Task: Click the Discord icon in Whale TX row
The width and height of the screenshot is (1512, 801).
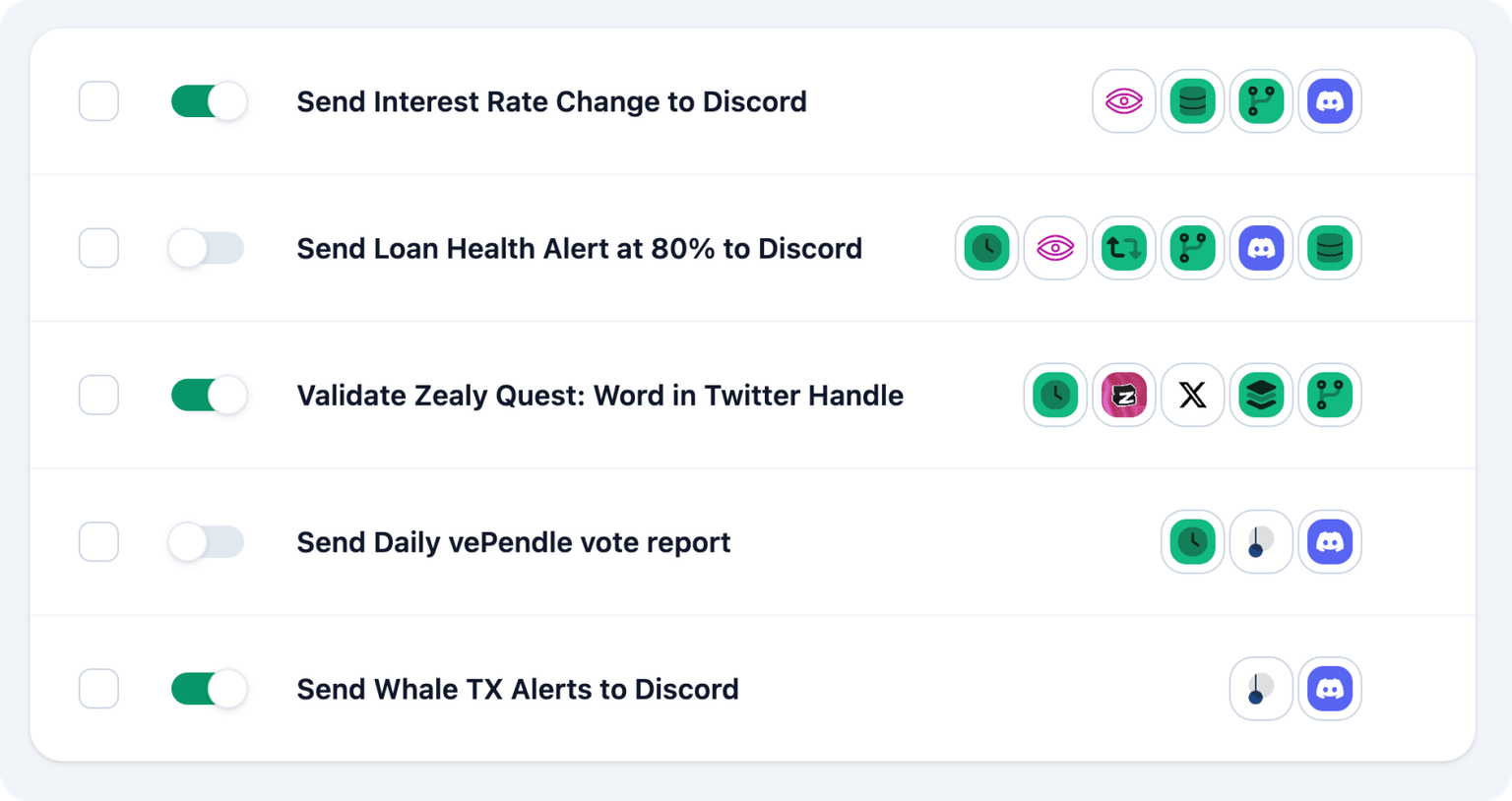Action: tap(1330, 689)
